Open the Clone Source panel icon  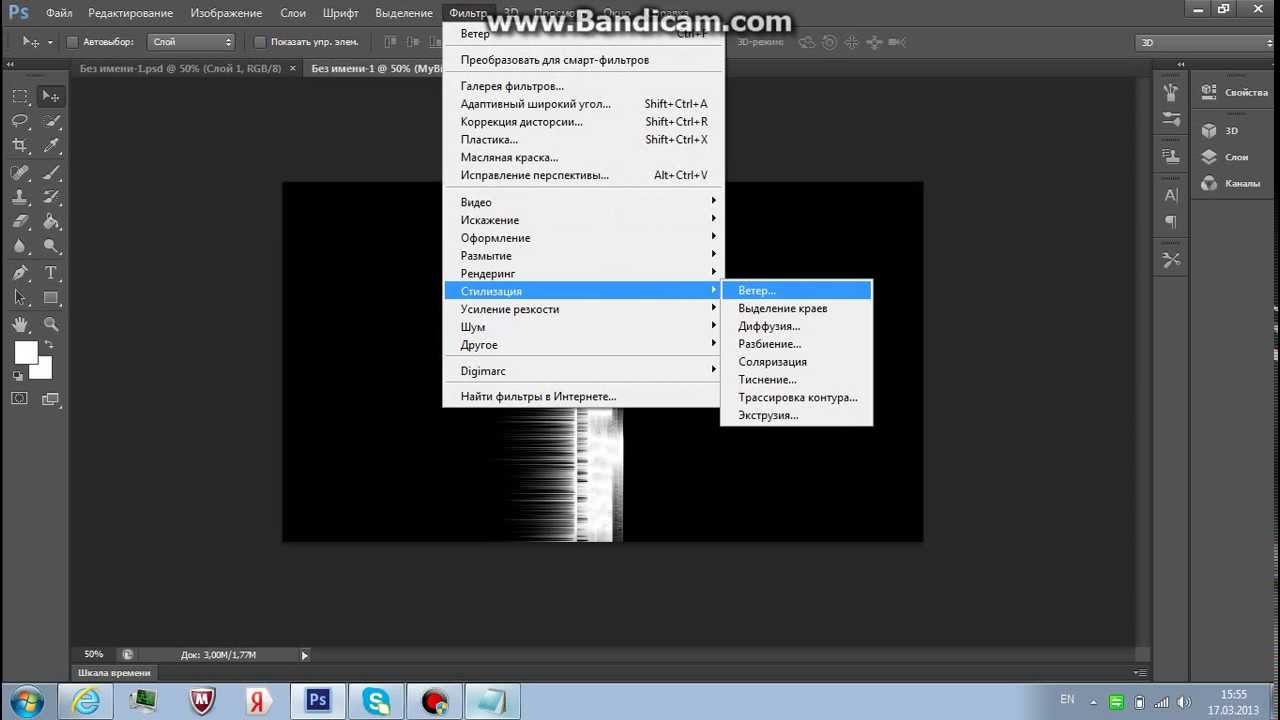click(x=1171, y=156)
